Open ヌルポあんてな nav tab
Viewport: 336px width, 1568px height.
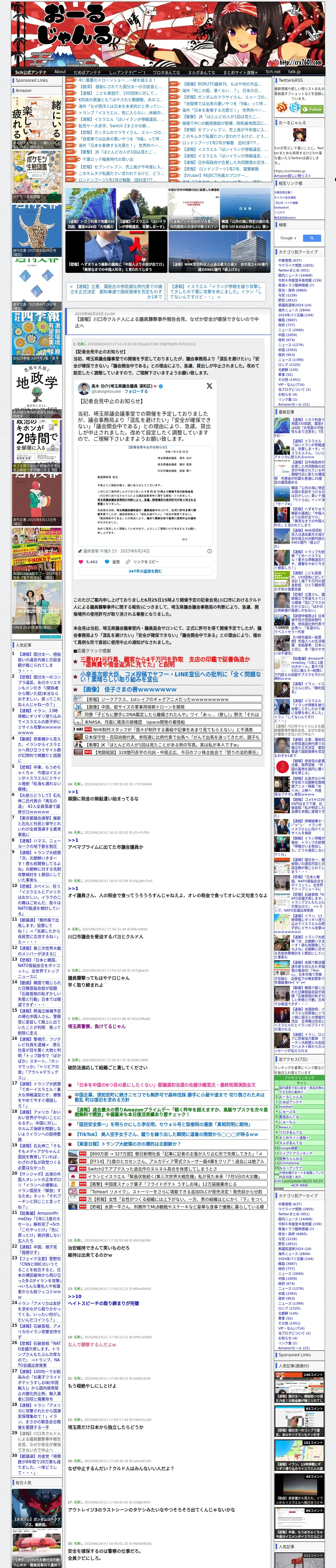201,72
